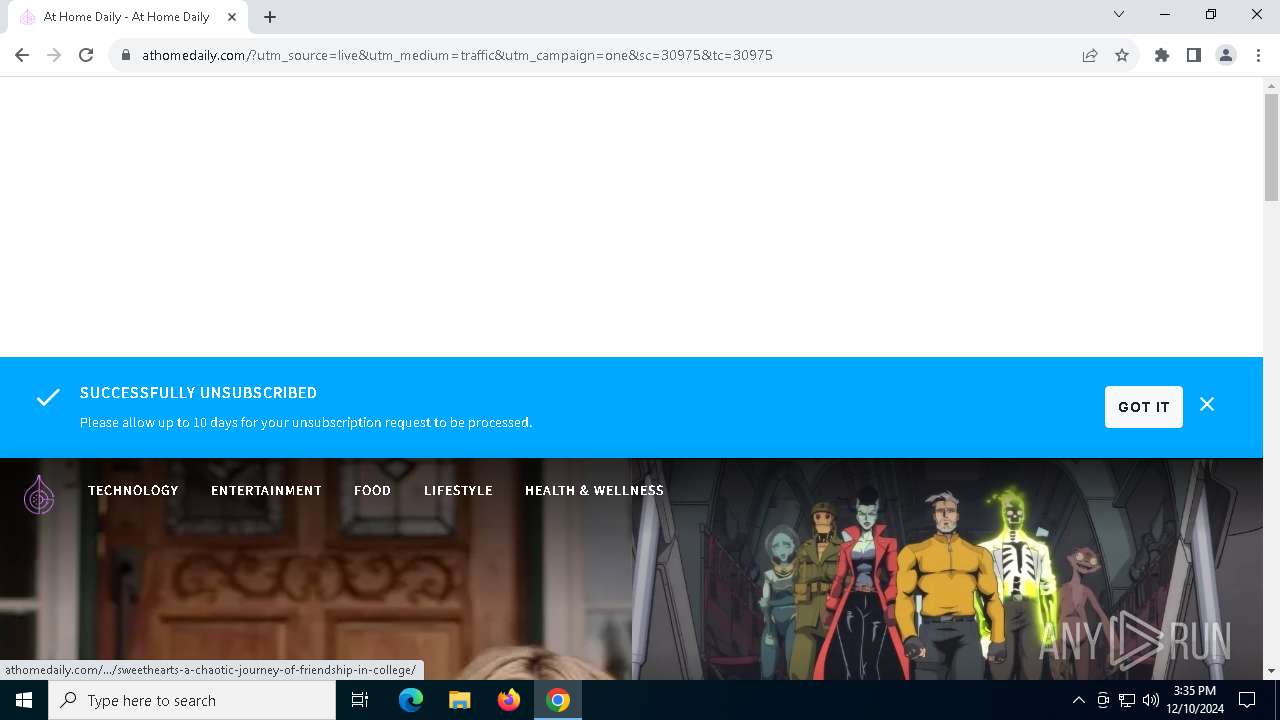The height and width of the screenshot is (720, 1280).
Task: Click the GOT IT button
Action: [1144, 407]
